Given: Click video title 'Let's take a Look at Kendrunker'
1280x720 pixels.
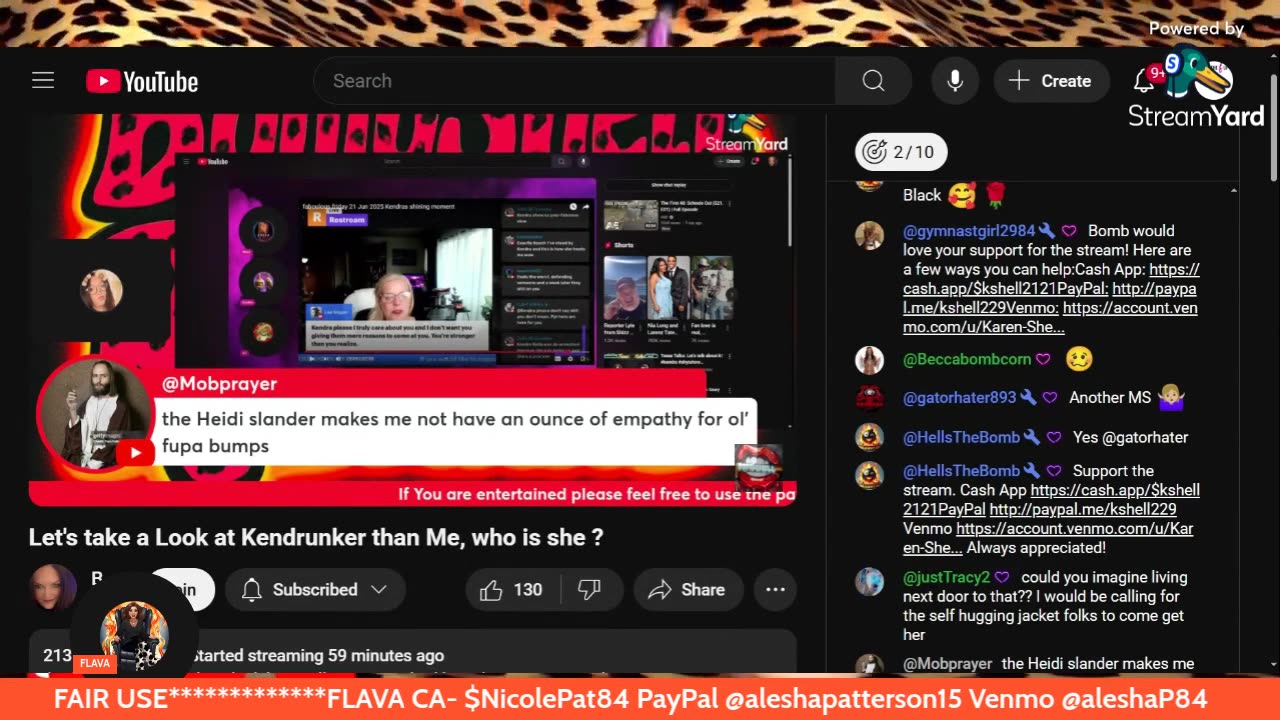Looking at the screenshot, I should [316, 537].
